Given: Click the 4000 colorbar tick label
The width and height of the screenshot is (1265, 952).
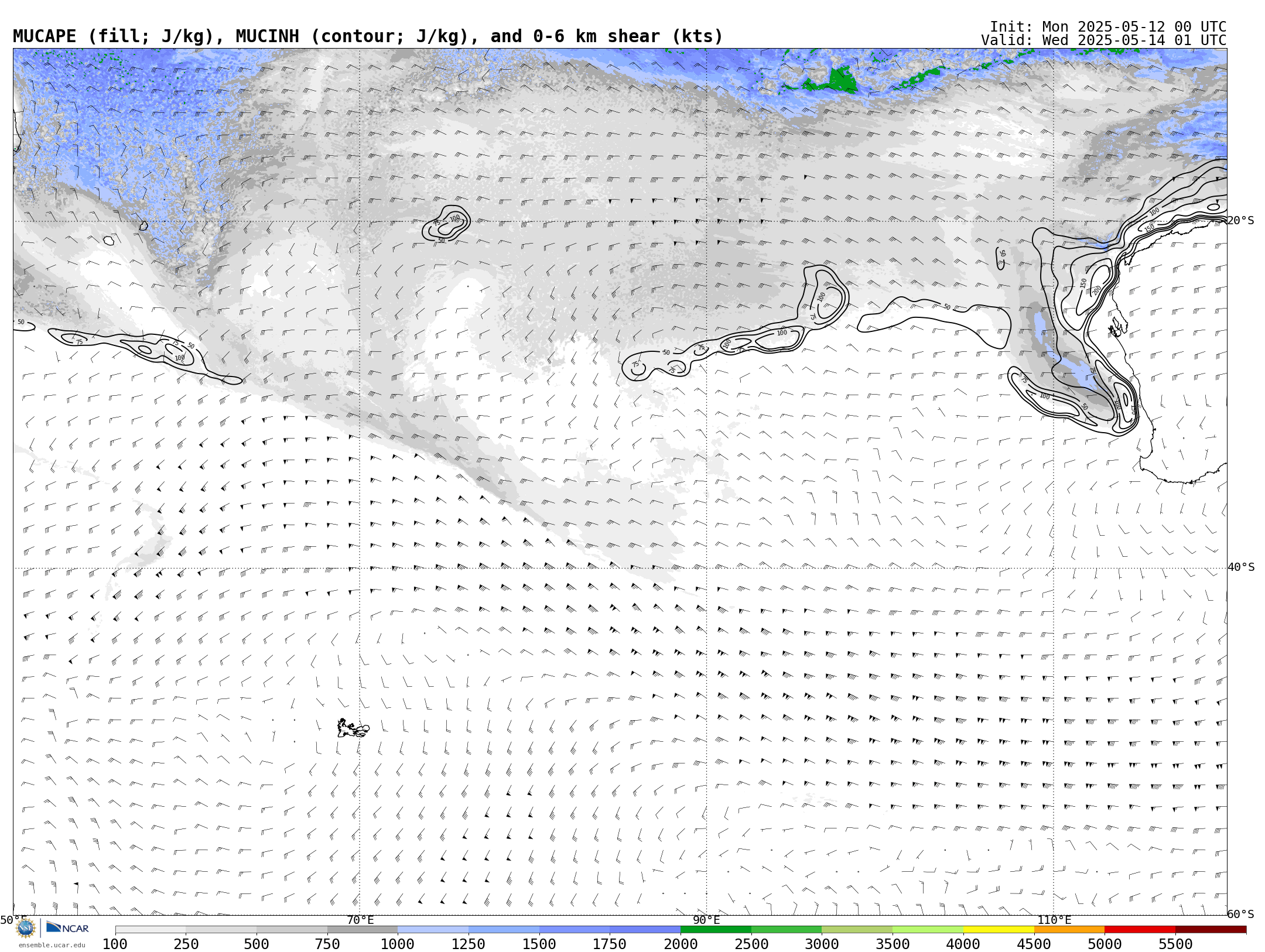Looking at the screenshot, I should tap(963, 944).
